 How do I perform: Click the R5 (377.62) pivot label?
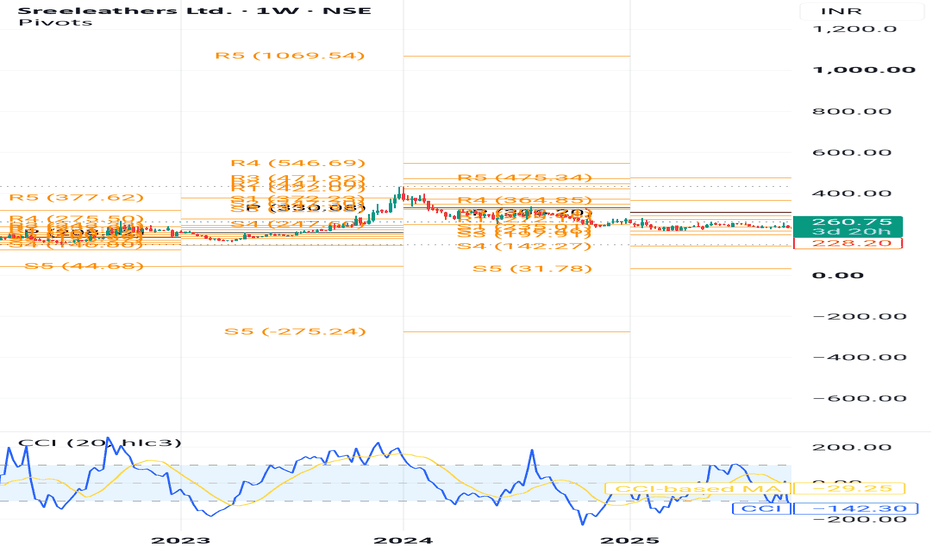tap(77, 197)
